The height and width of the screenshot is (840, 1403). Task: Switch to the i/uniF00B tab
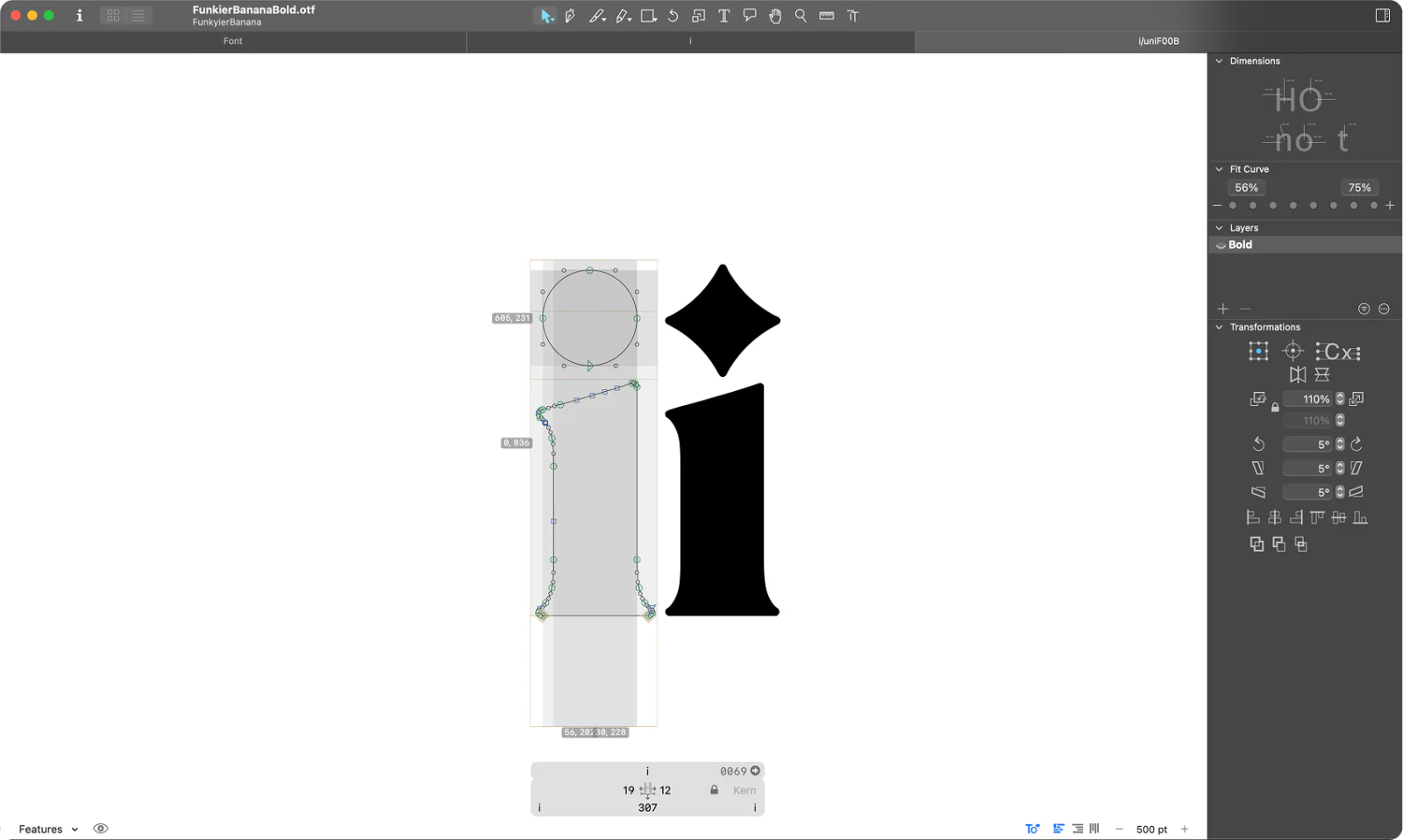1158,41
